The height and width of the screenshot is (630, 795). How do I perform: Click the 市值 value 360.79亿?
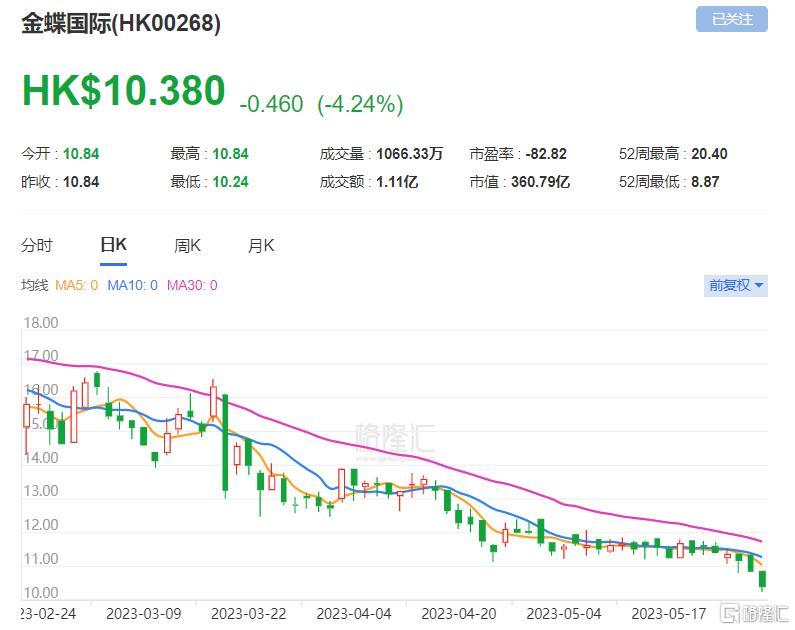click(x=540, y=181)
